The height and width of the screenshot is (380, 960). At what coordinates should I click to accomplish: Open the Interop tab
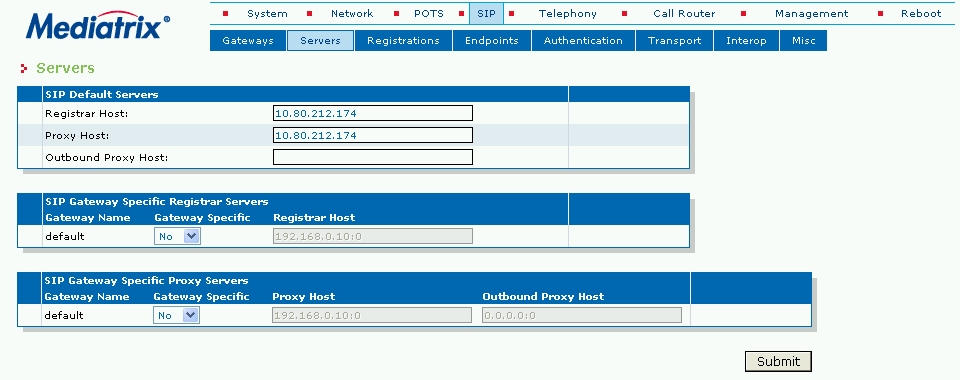tap(746, 41)
